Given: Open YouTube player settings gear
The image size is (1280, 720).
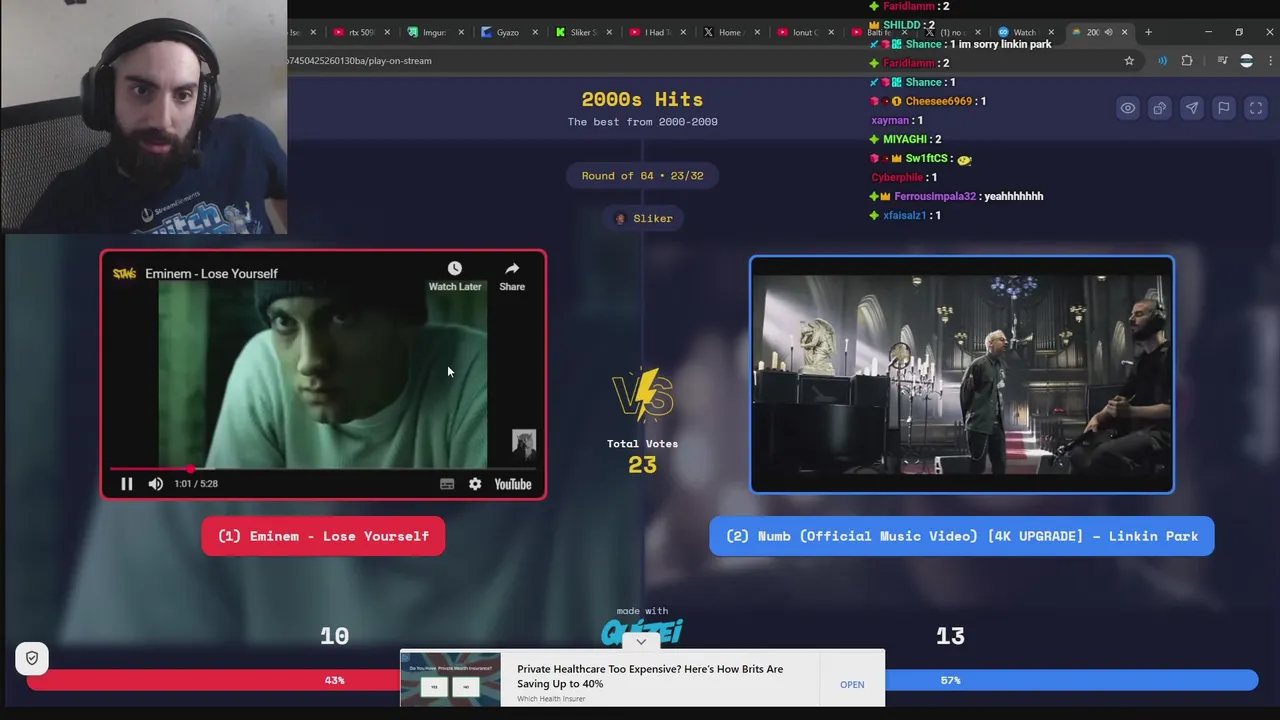Looking at the screenshot, I should tap(475, 484).
